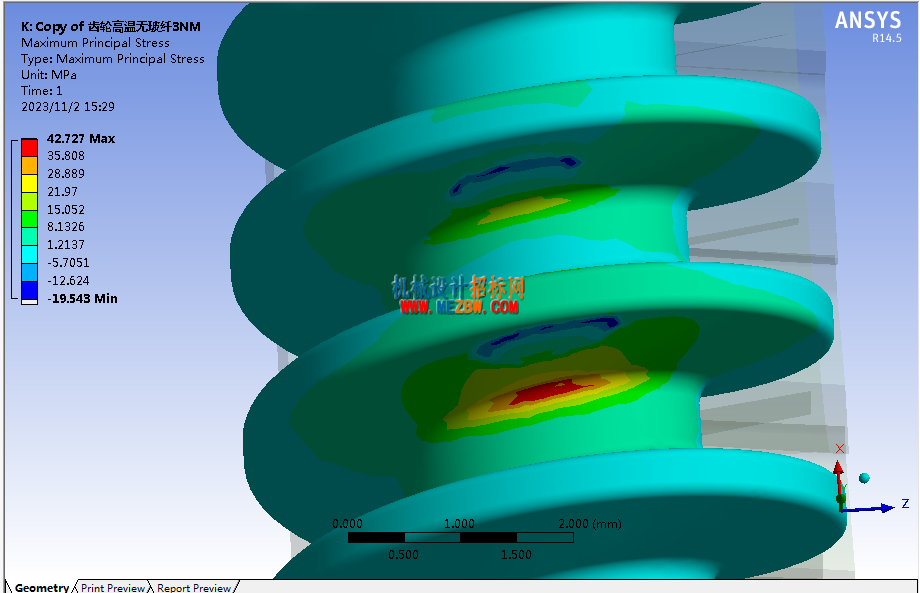
Task: Click the 21.97 legend value
Action: point(62,192)
